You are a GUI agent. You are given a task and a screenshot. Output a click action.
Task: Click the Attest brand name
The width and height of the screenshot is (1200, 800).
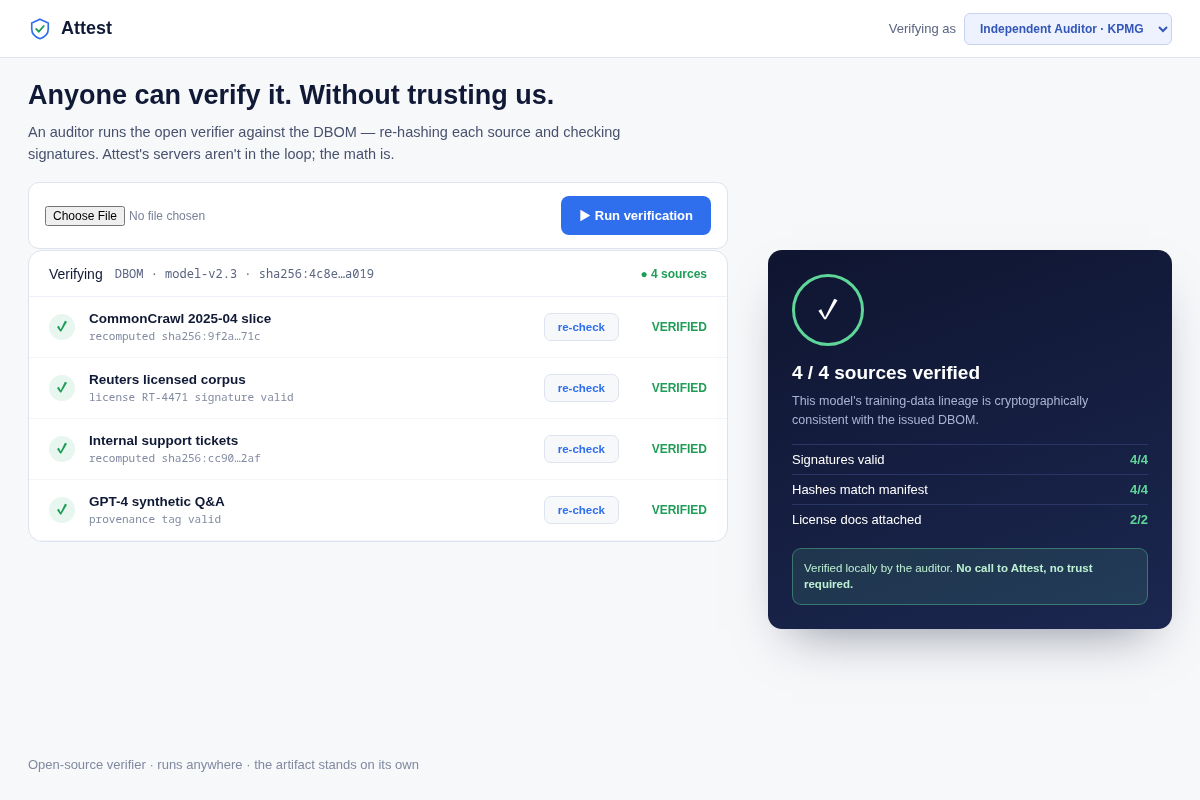[x=86, y=29]
